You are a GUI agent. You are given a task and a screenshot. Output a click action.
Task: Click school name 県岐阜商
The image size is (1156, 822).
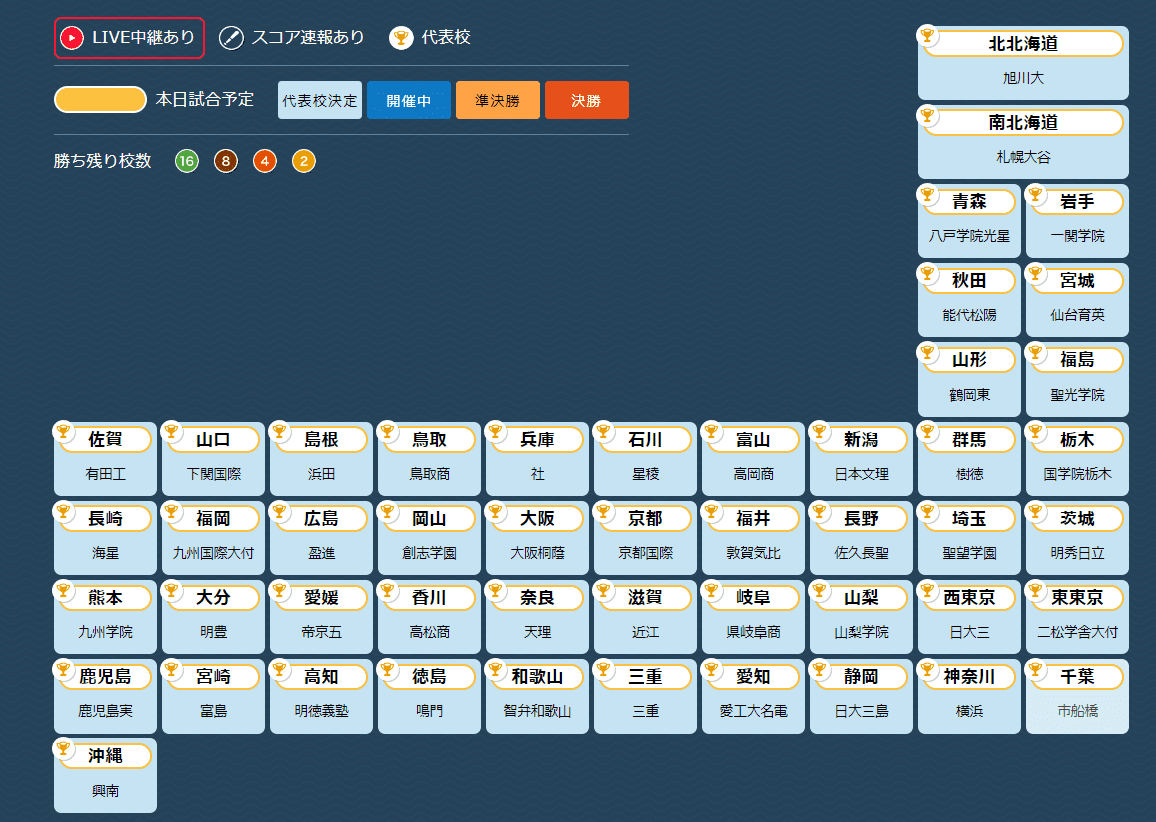[x=753, y=632]
